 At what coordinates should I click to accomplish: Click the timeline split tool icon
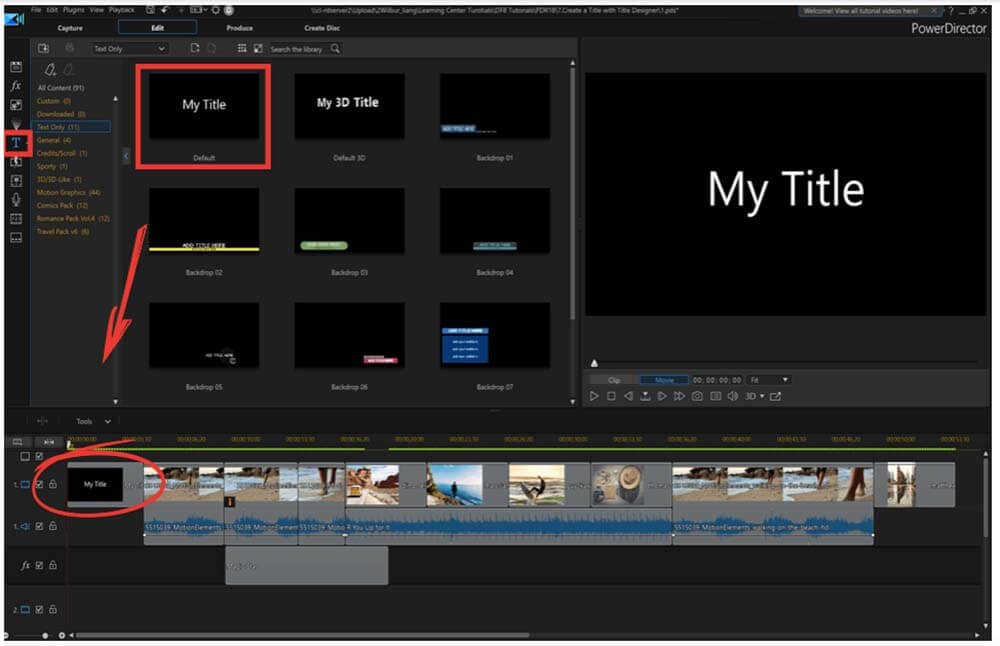click(42, 422)
